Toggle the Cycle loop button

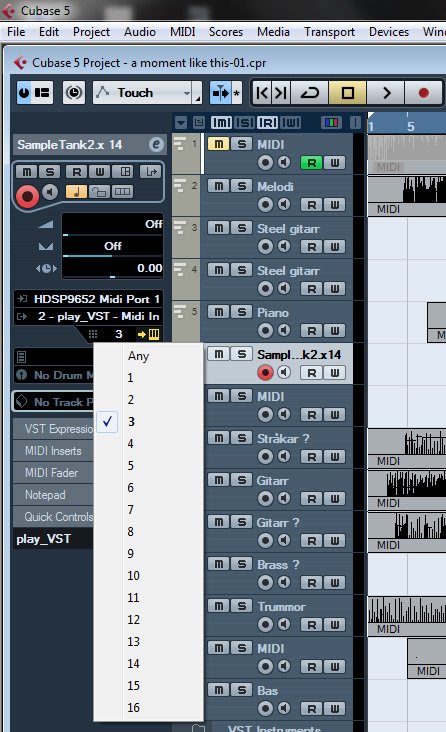pos(310,92)
